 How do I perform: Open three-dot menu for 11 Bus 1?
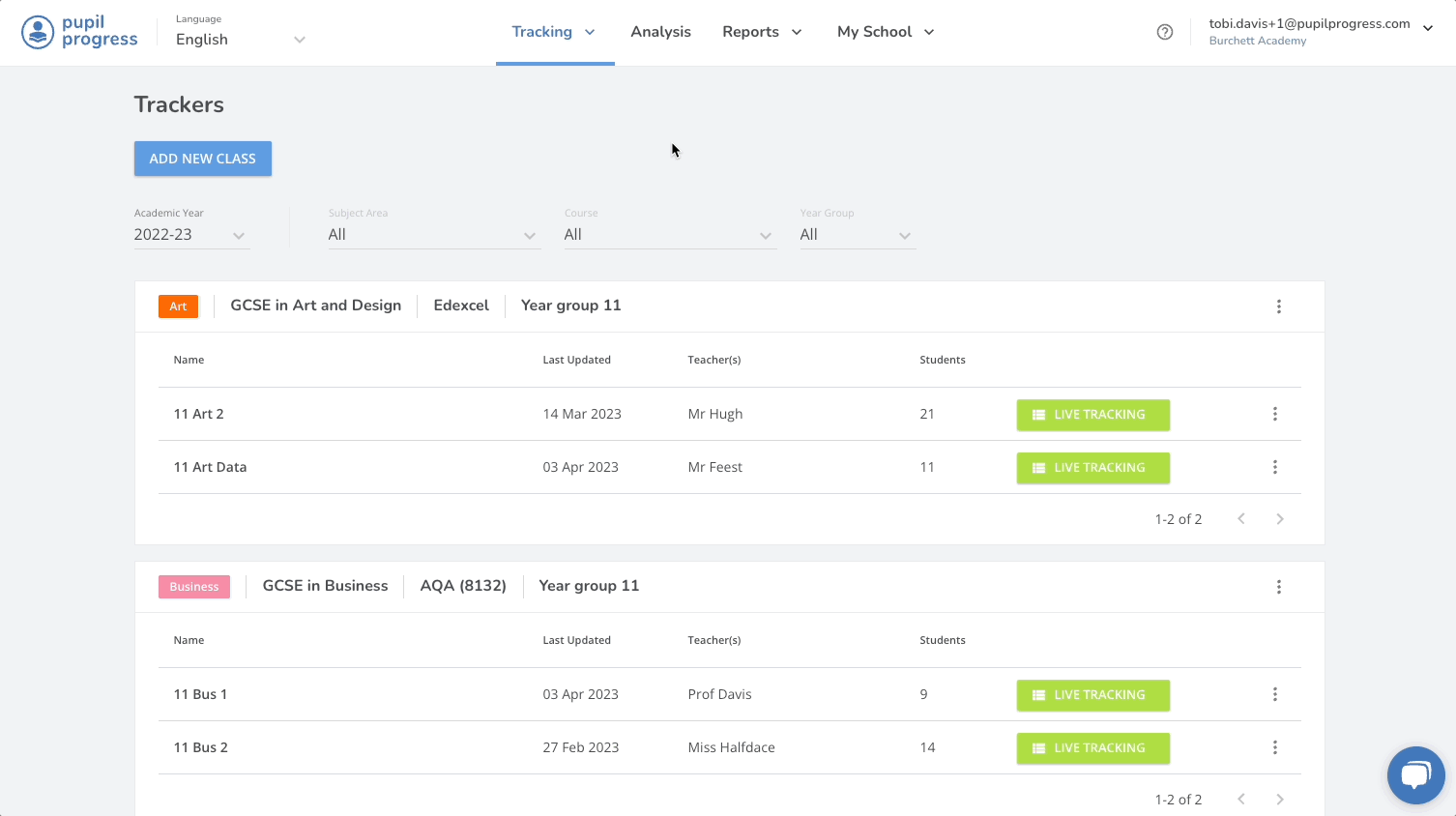[x=1274, y=694]
